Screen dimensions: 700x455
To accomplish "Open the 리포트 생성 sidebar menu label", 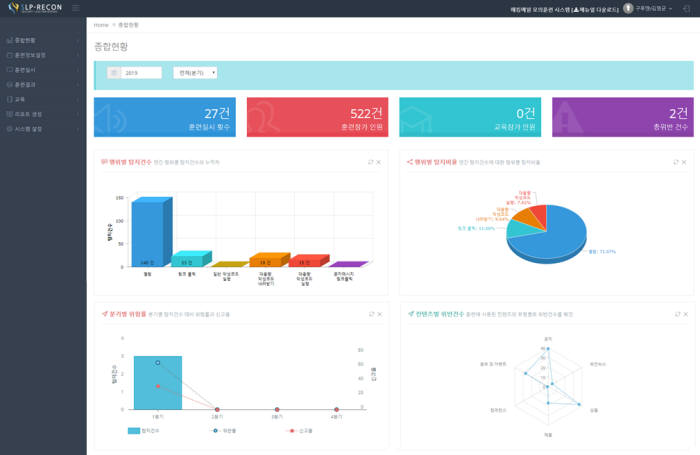I will [28, 114].
